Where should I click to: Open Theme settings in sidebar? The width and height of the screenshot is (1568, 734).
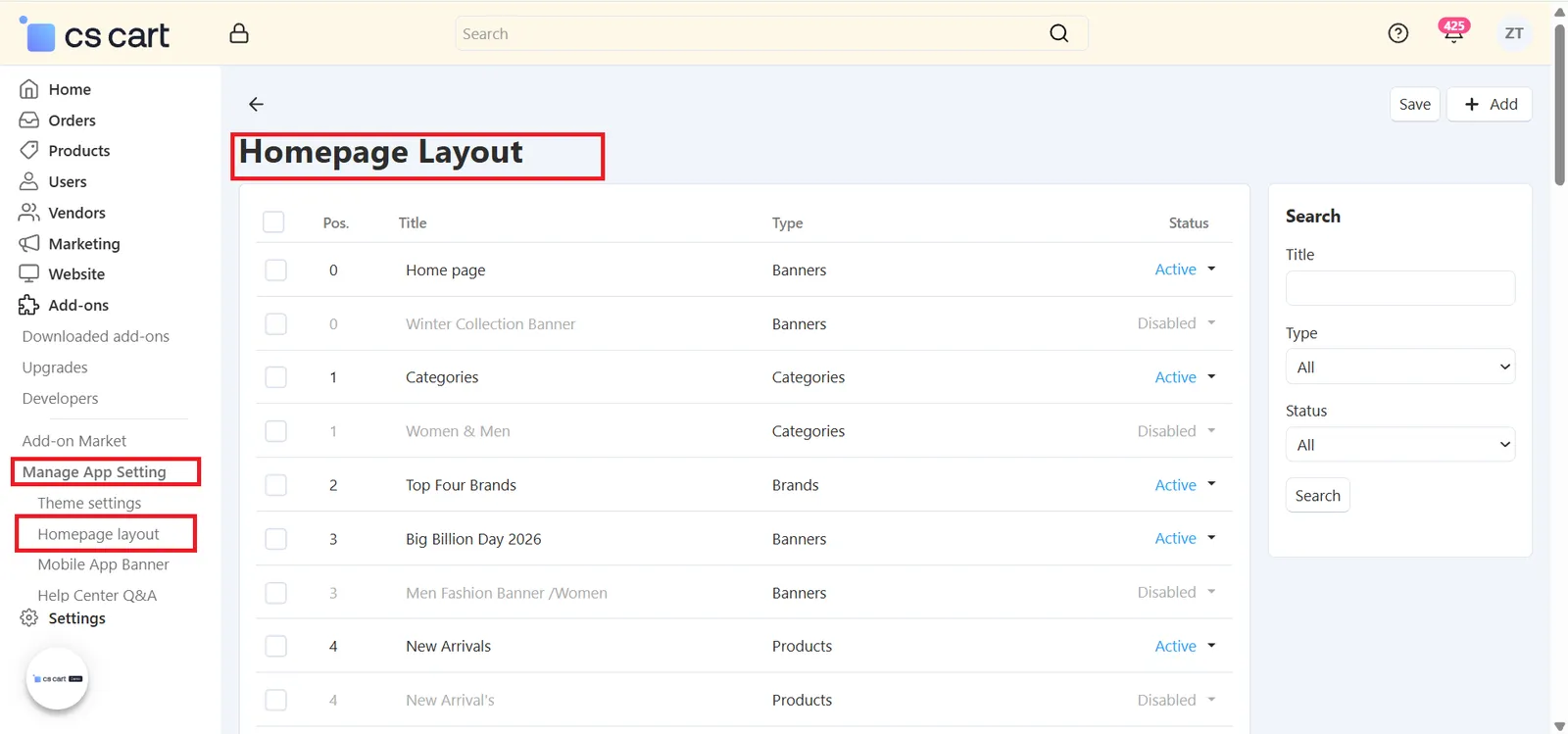[x=89, y=503]
